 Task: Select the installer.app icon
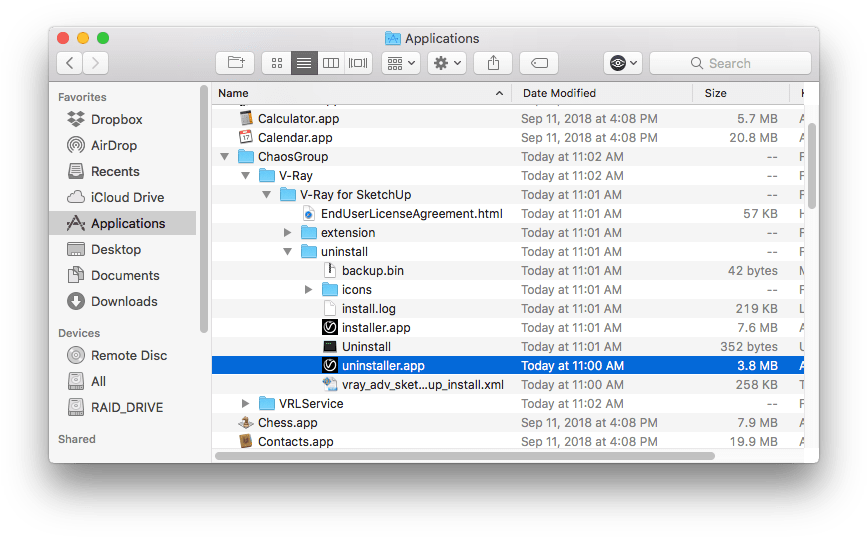click(x=330, y=327)
